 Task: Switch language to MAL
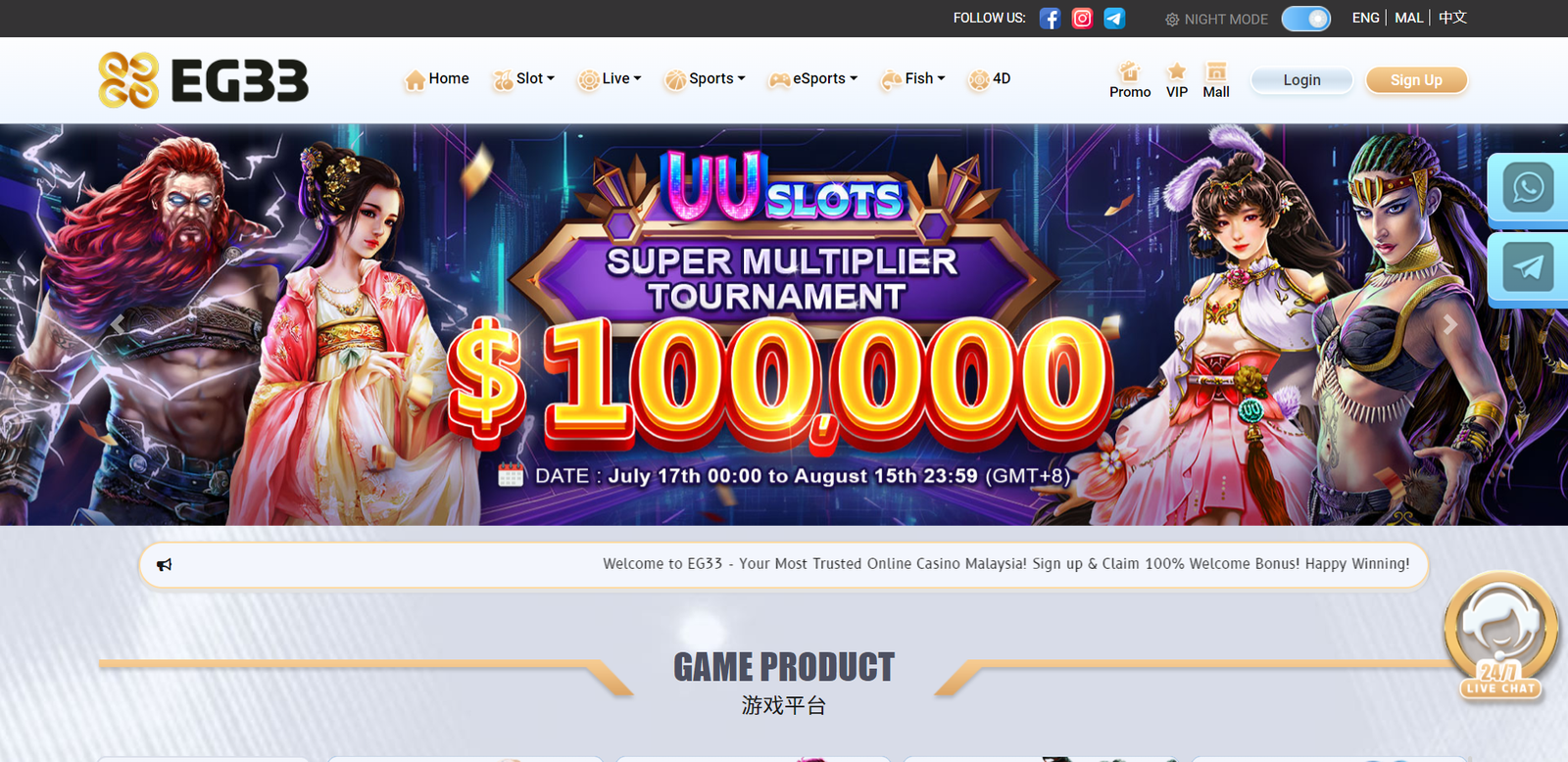point(1408,18)
